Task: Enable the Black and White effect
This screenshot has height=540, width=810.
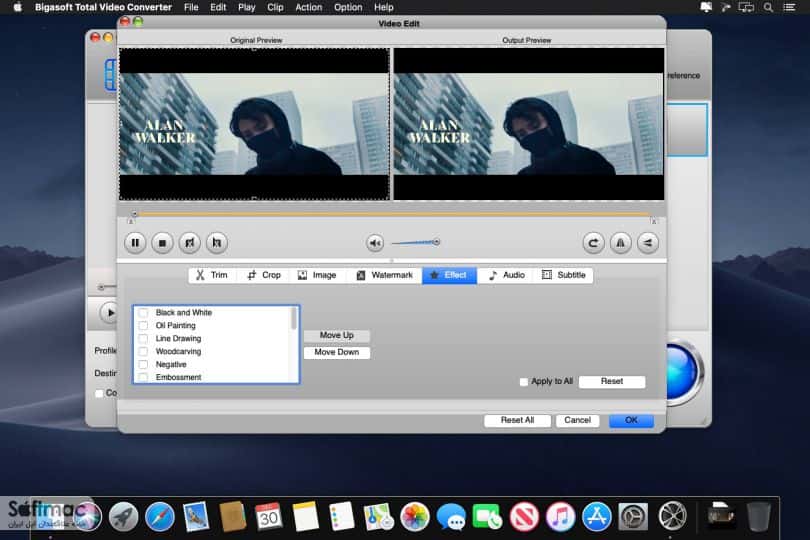Action: click(x=144, y=313)
